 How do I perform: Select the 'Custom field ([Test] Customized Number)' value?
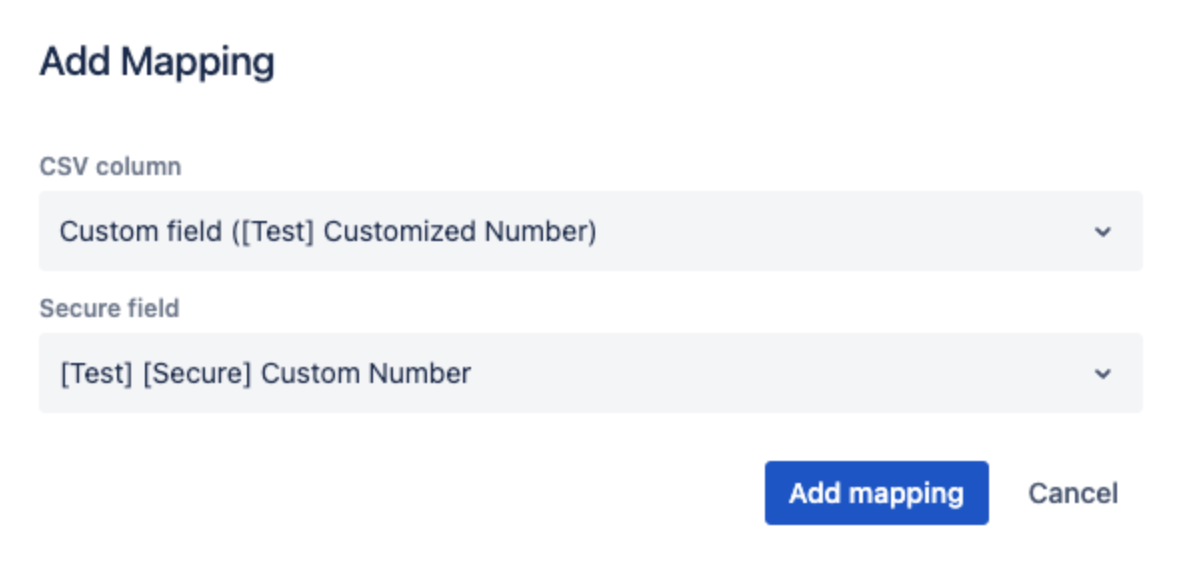[328, 232]
